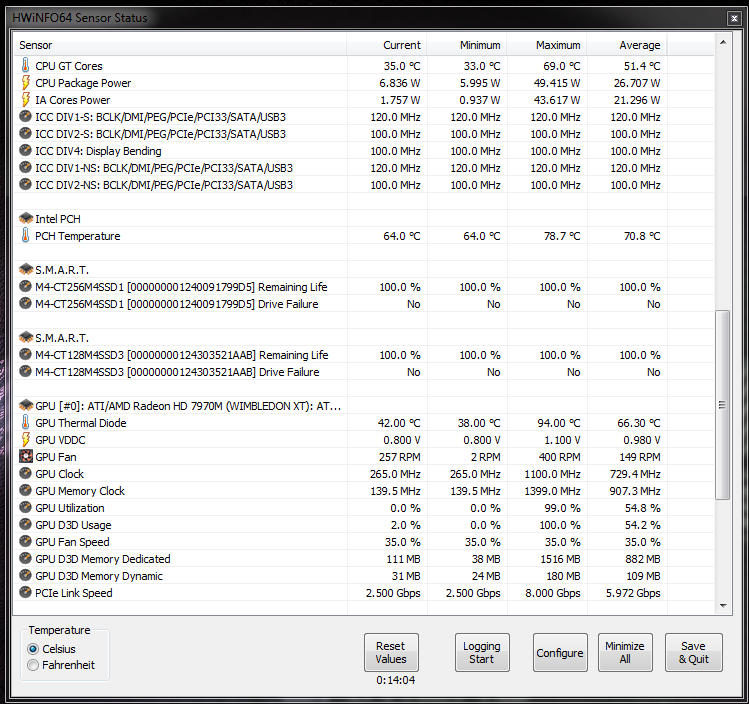
Task: Select the GPU D3D Memory Dedicated row
Action: [364, 559]
